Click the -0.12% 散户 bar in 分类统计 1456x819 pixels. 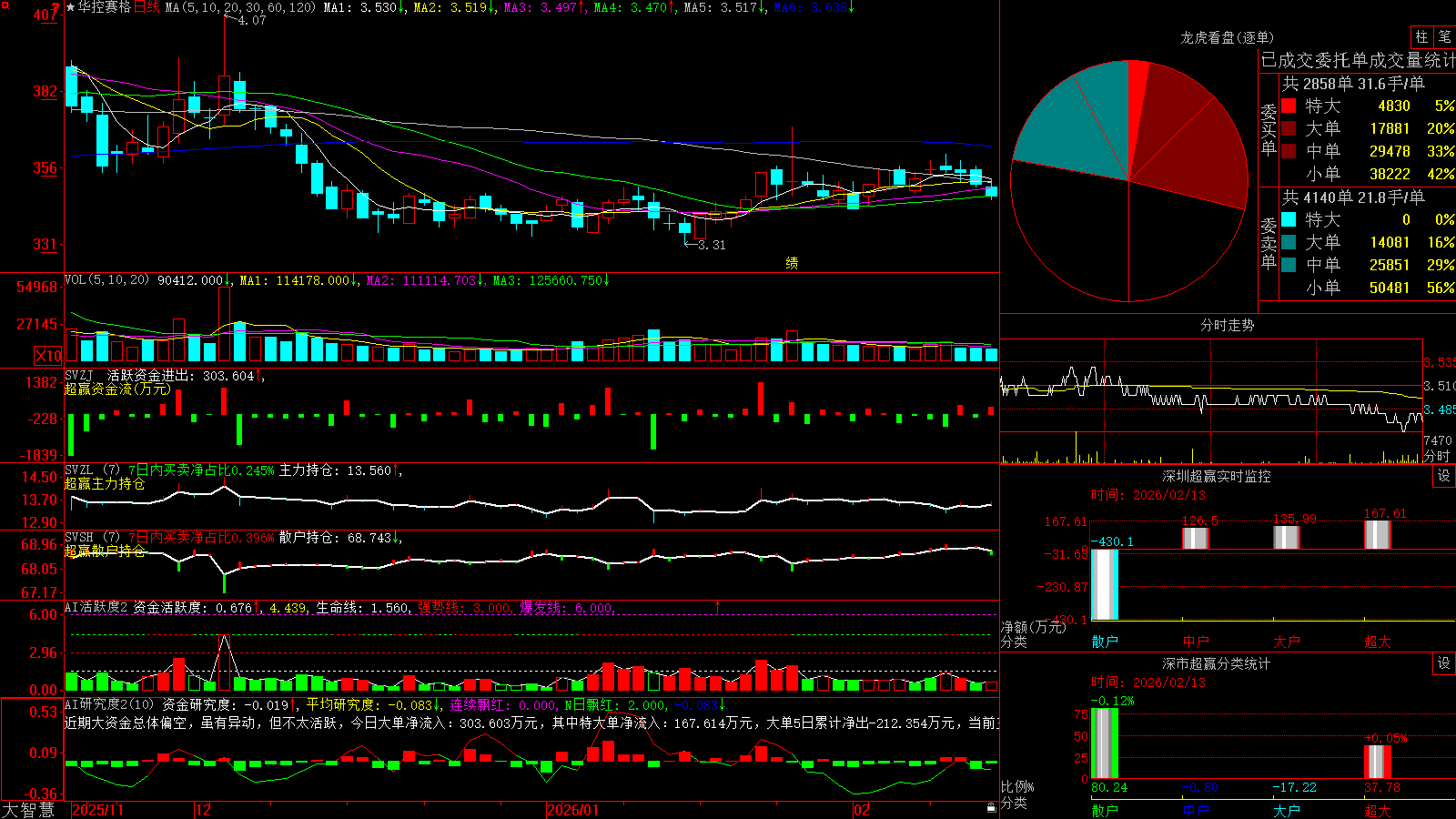point(1105,743)
